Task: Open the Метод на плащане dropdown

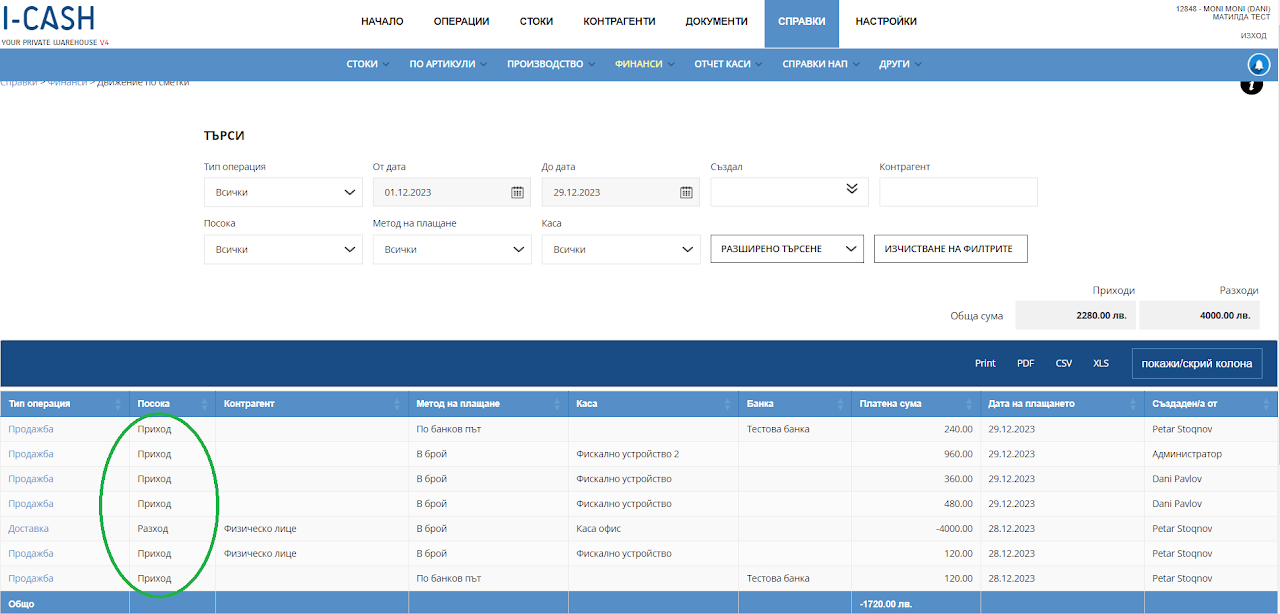Action: pos(452,249)
